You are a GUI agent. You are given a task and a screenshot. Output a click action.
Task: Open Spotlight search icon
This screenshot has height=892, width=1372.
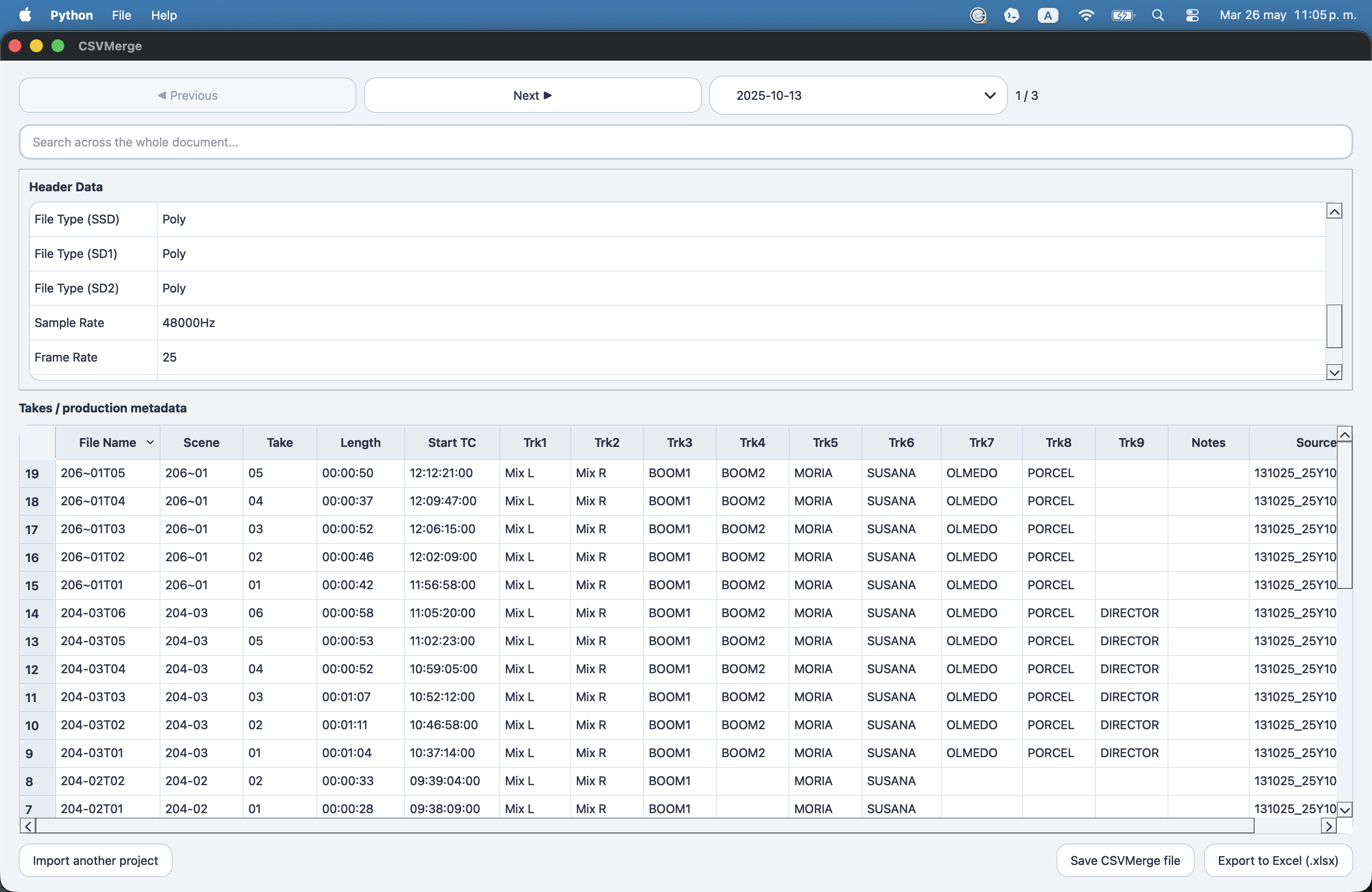[x=1157, y=15]
